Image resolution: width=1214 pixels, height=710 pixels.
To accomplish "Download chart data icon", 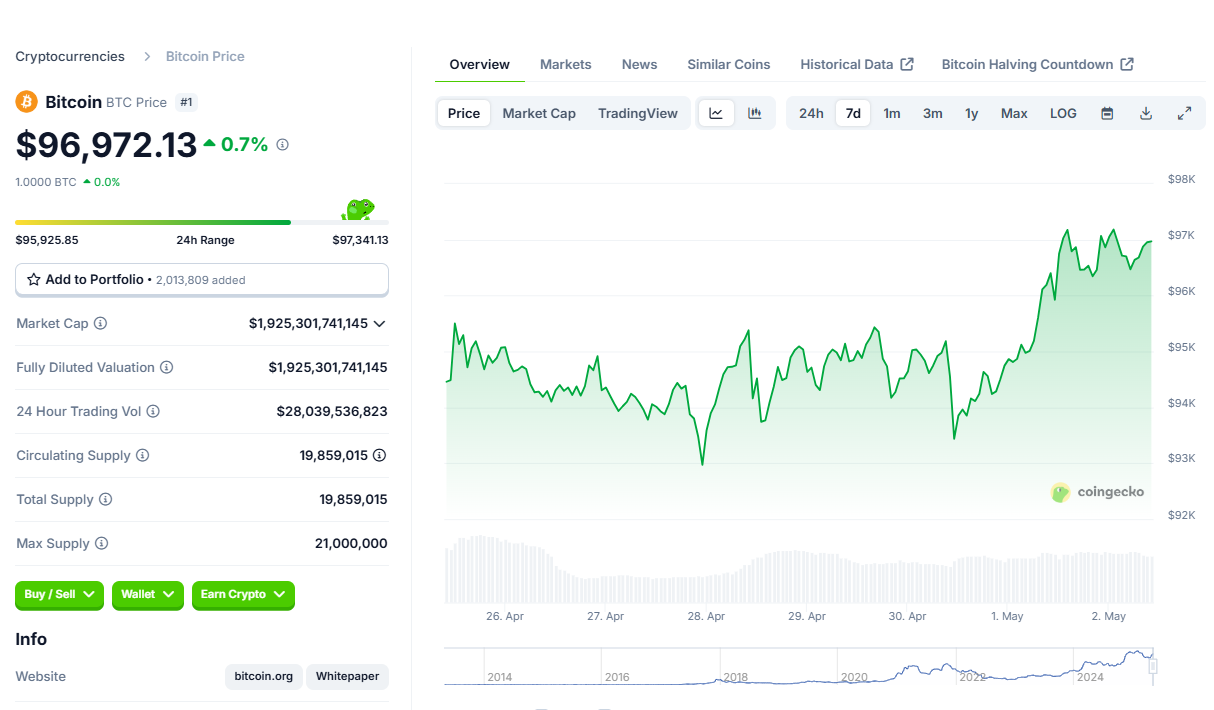I will (x=1146, y=113).
